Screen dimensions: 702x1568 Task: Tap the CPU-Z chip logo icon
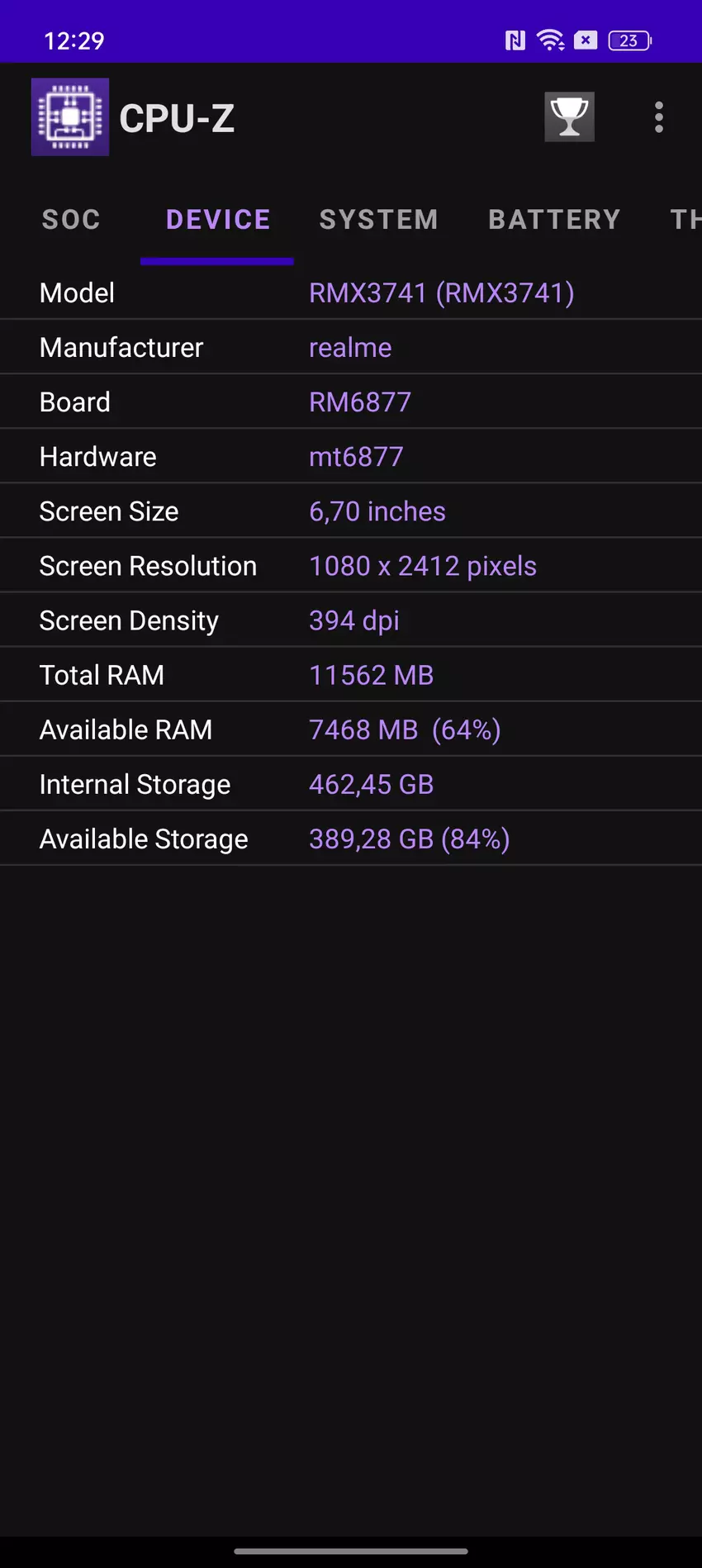click(70, 117)
